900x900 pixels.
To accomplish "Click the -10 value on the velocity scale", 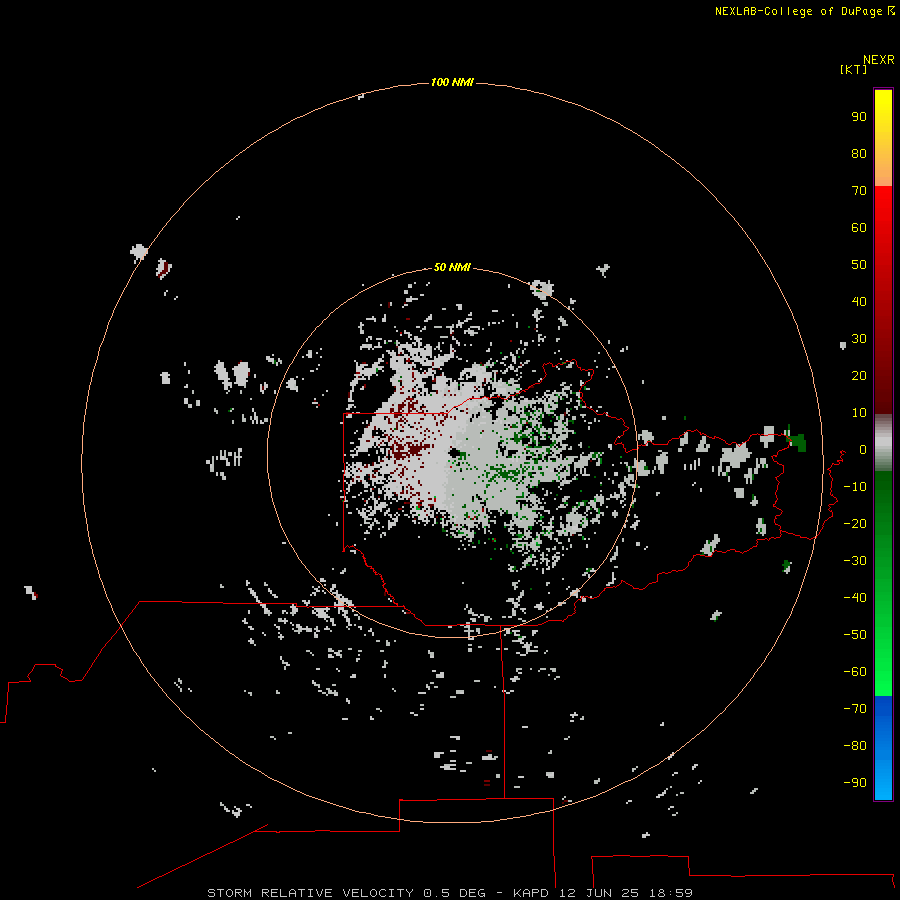I will [x=855, y=487].
